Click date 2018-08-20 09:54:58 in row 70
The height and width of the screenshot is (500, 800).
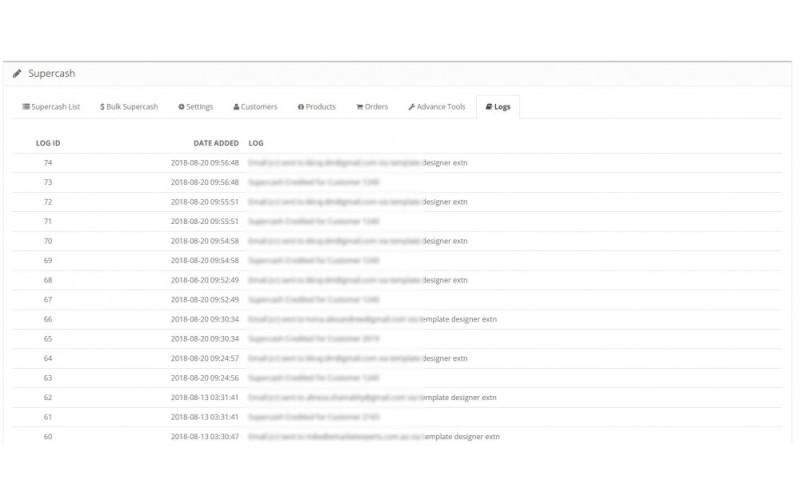[x=205, y=241]
